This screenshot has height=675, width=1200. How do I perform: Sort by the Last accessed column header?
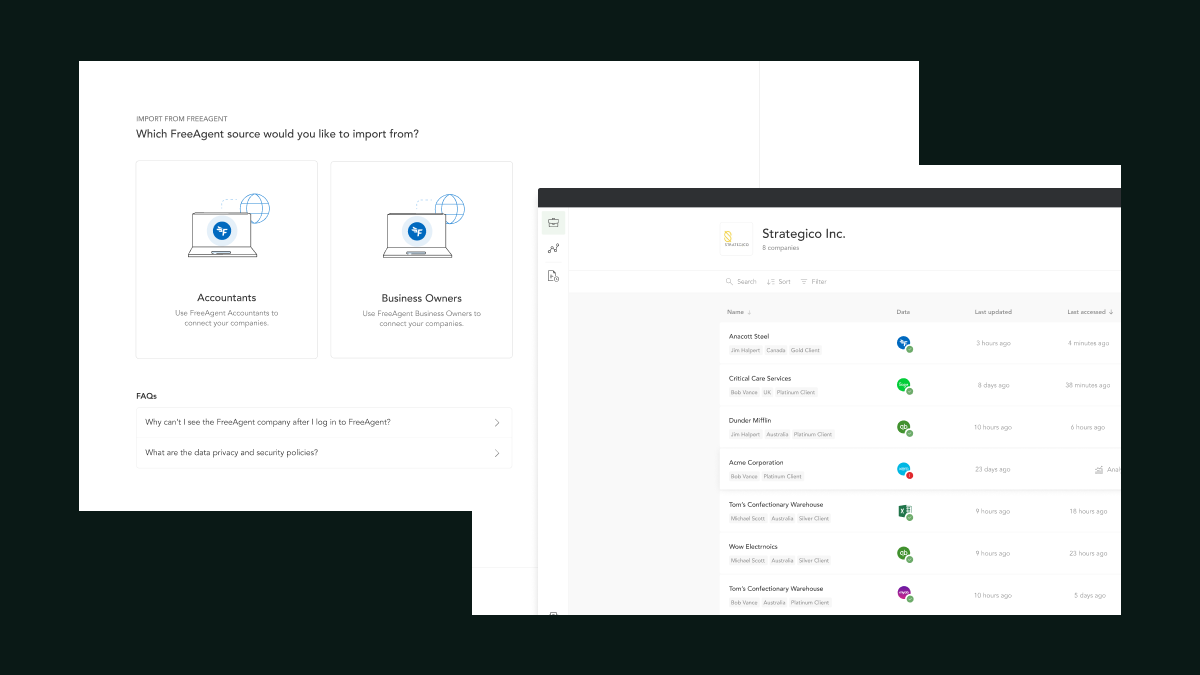coord(1090,312)
